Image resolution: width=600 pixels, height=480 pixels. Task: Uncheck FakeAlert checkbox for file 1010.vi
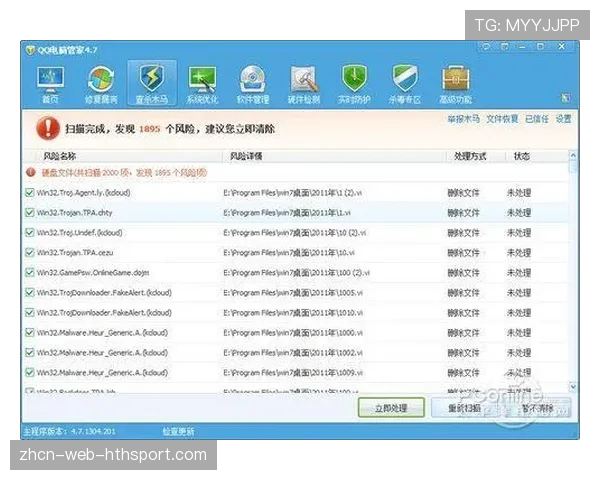(29, 312)
